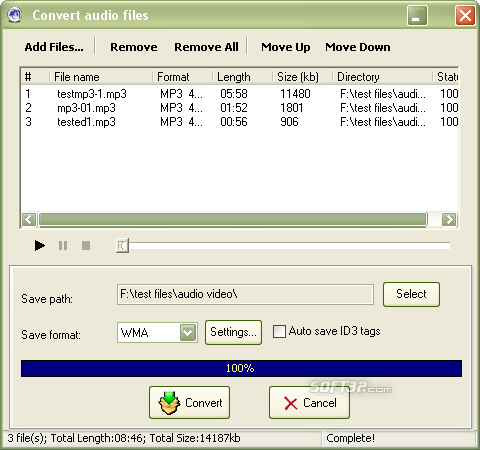Click the playback seek slider thumb
This screenshot has height=450, width=480.
click(122, 246)
